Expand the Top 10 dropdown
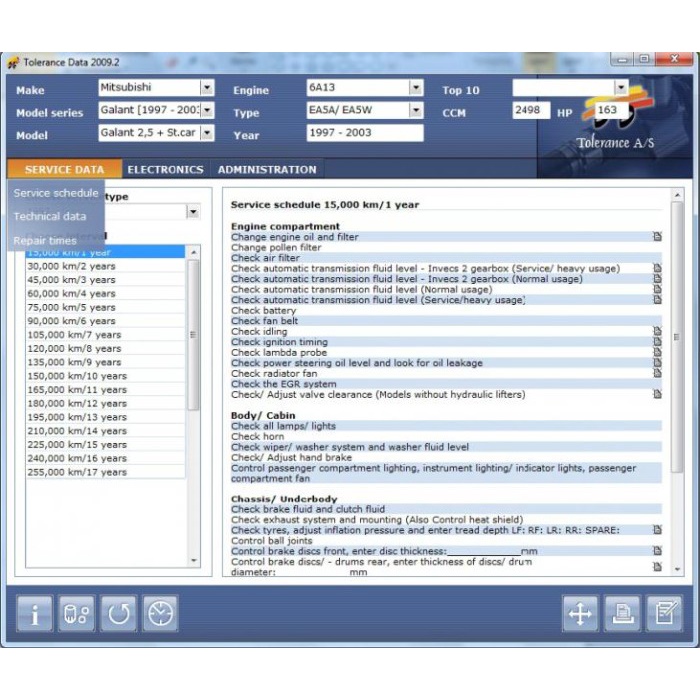700x700 pixels. coord(621,88)
